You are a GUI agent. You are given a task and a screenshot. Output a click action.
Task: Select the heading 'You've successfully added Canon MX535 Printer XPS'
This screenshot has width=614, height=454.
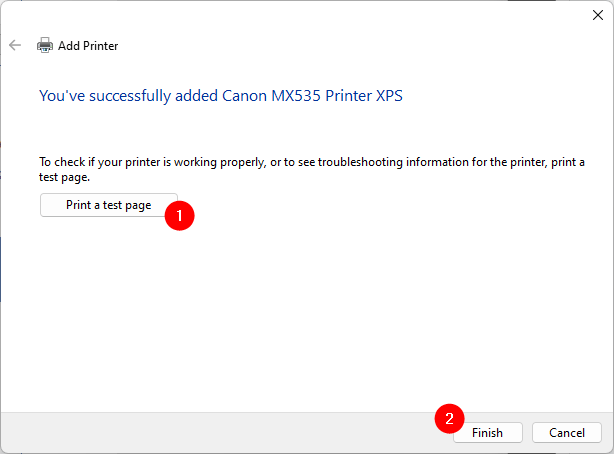[x=221, y=96]
